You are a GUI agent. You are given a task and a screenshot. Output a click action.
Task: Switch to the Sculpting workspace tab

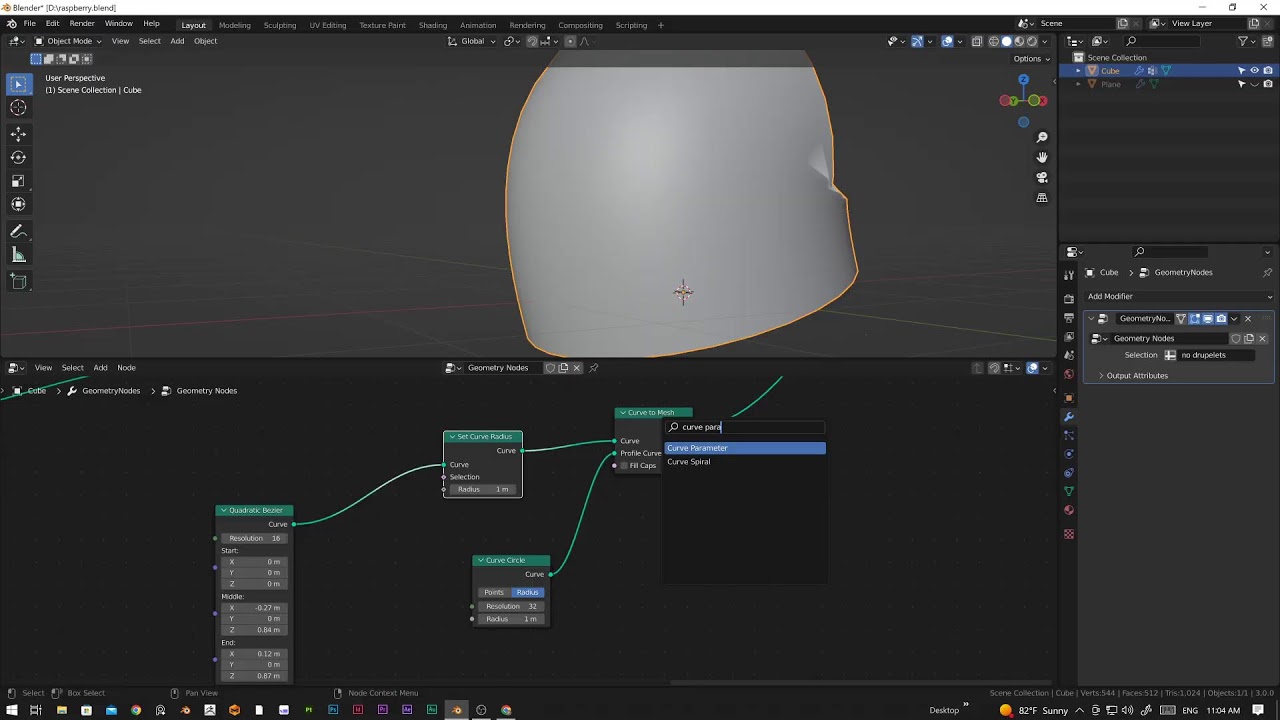[280, 25]
